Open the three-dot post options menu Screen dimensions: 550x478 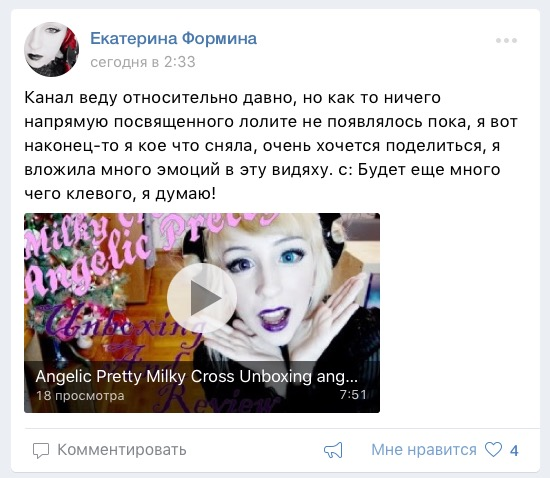click(506, 40)
